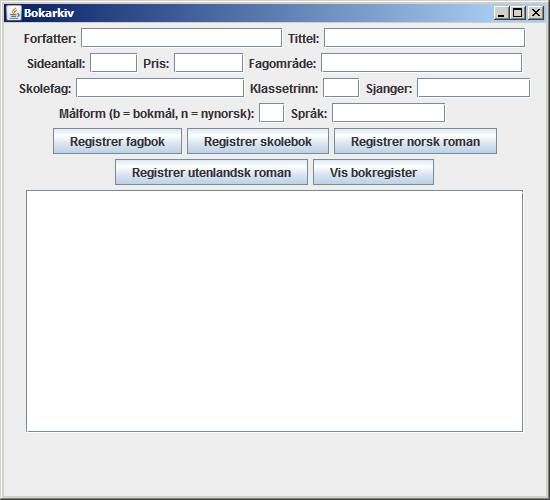Close the Bokarkiv window
The image size is (550, 500).
pos(536,13)
